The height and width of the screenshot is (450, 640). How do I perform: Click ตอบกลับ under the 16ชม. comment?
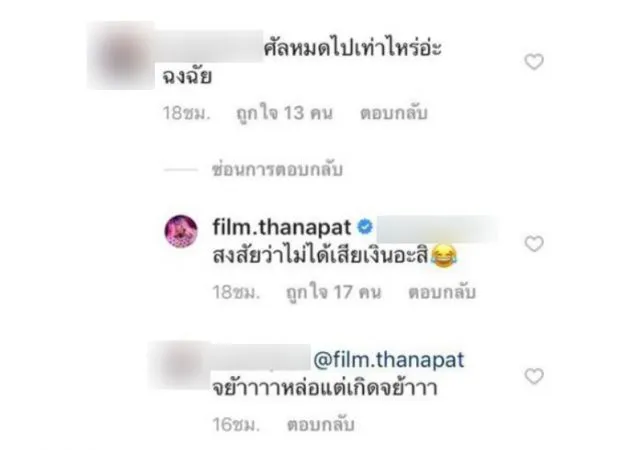point(321,425)
